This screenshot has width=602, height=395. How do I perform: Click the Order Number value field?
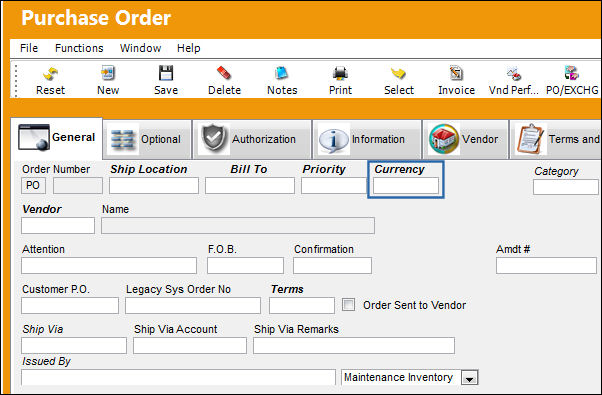click(x=78, y=186)
